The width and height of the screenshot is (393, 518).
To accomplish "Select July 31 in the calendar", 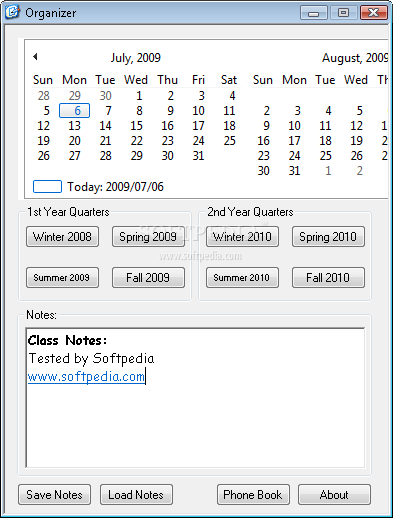I will (x=198, y=156).
